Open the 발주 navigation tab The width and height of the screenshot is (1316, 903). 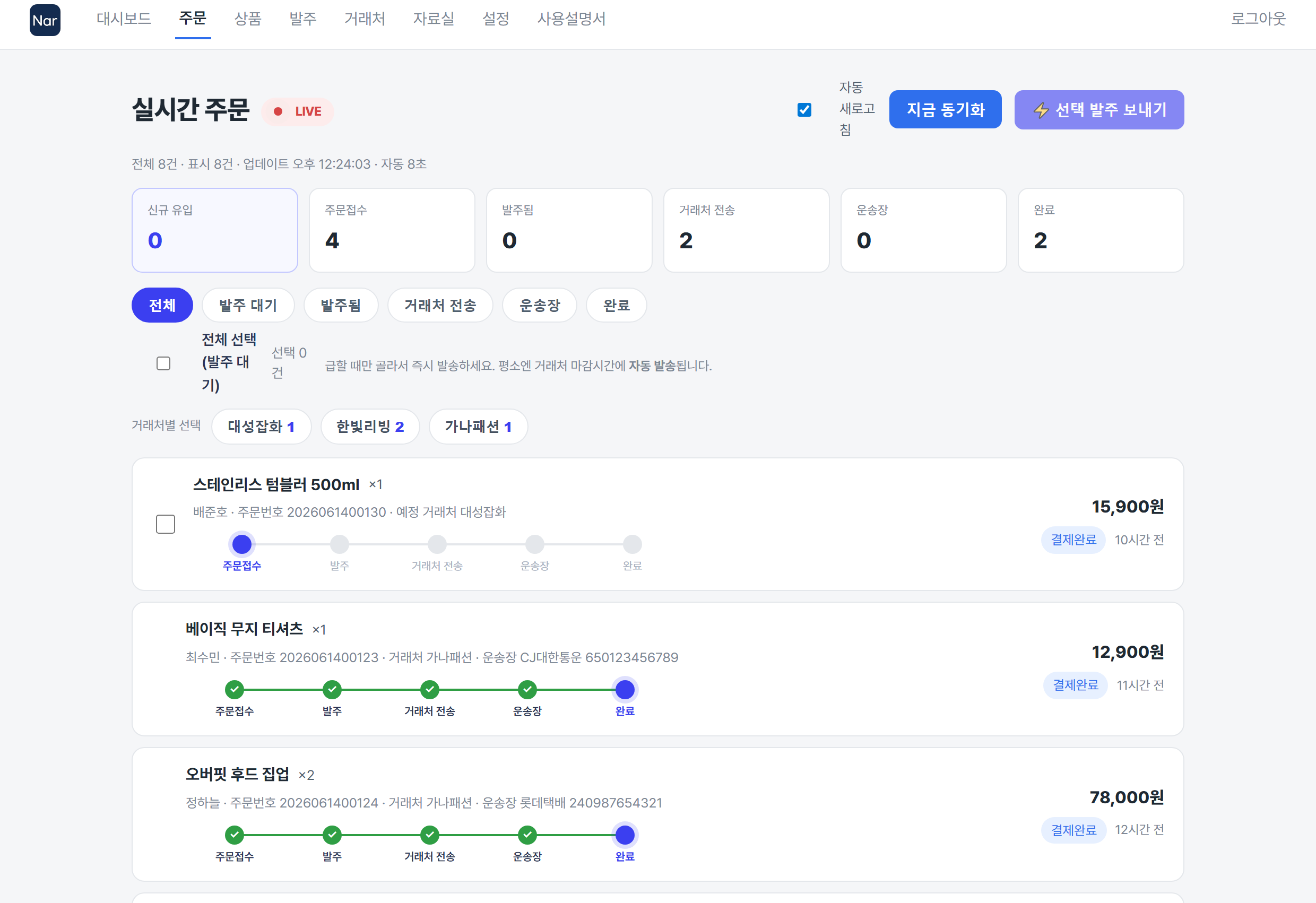coord(303,19)
